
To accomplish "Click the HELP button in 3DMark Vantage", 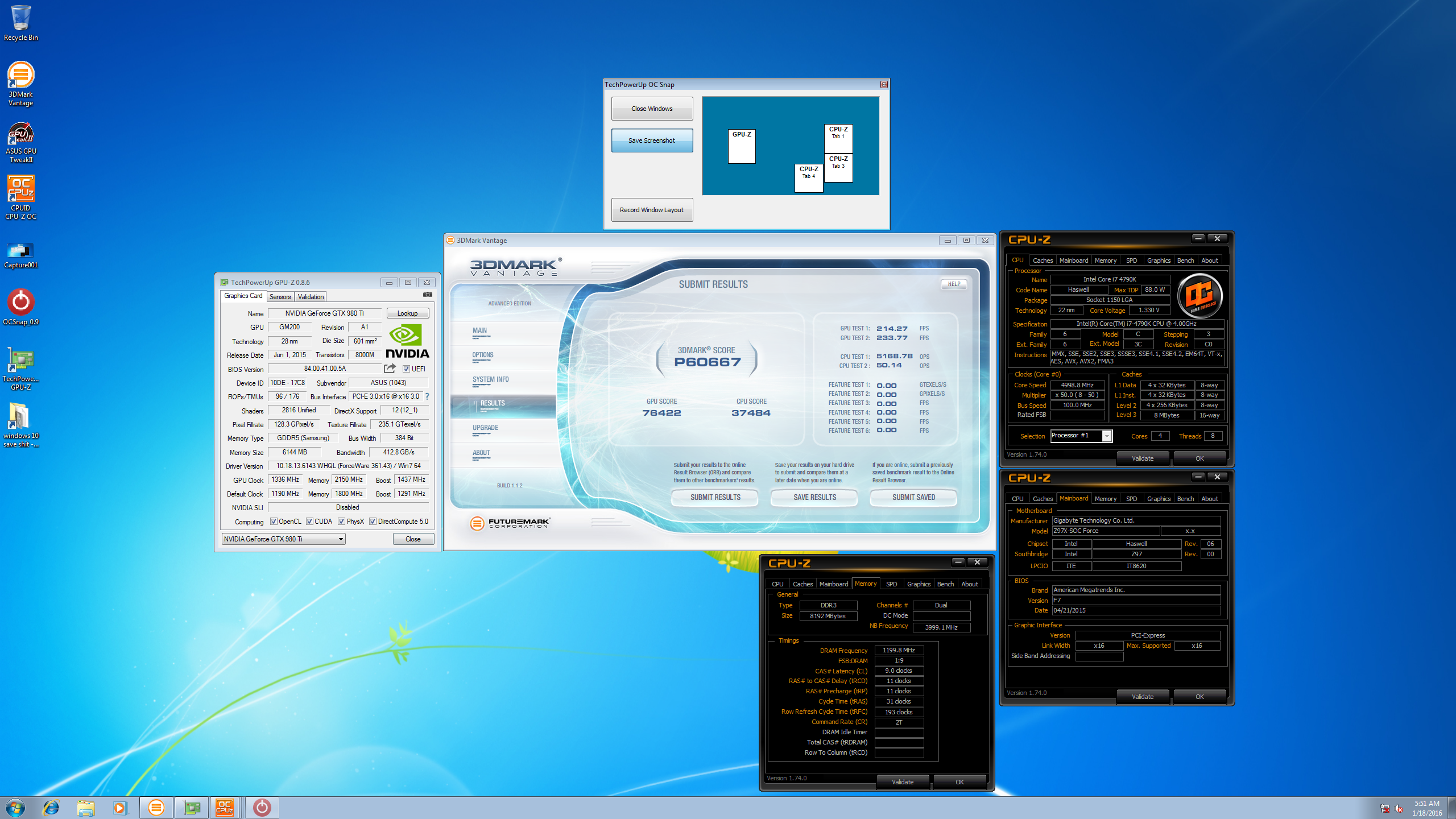I will tap(954, 284).
